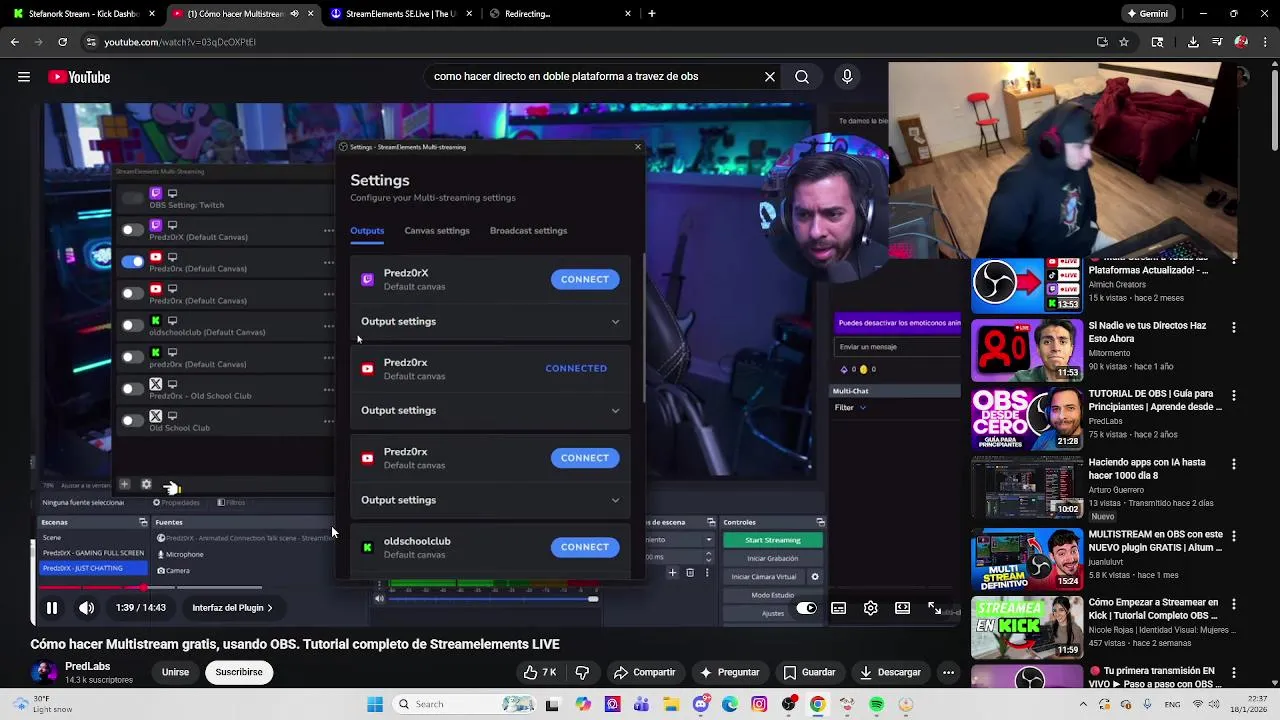Click the Compartir share button
Image resolution: width=1280 pixels, height=720 pixels.
(x=644, y=672)
